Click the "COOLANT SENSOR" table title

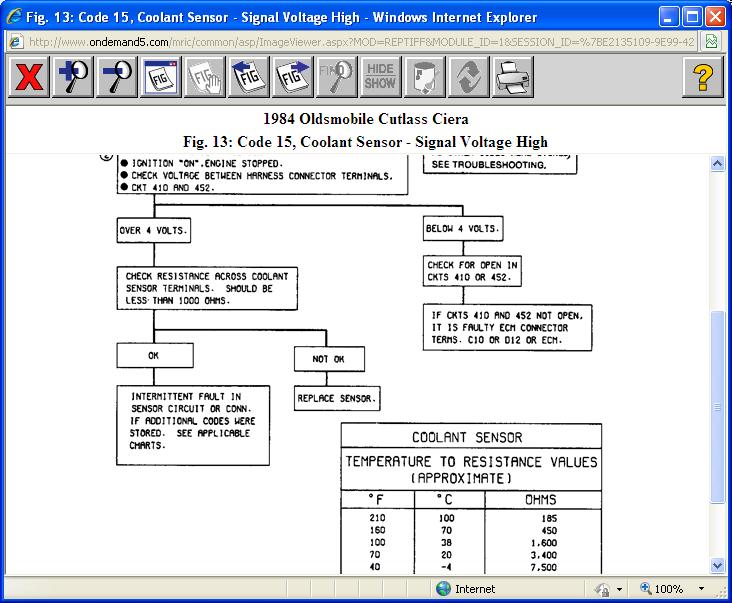click(x=467, y=437)
